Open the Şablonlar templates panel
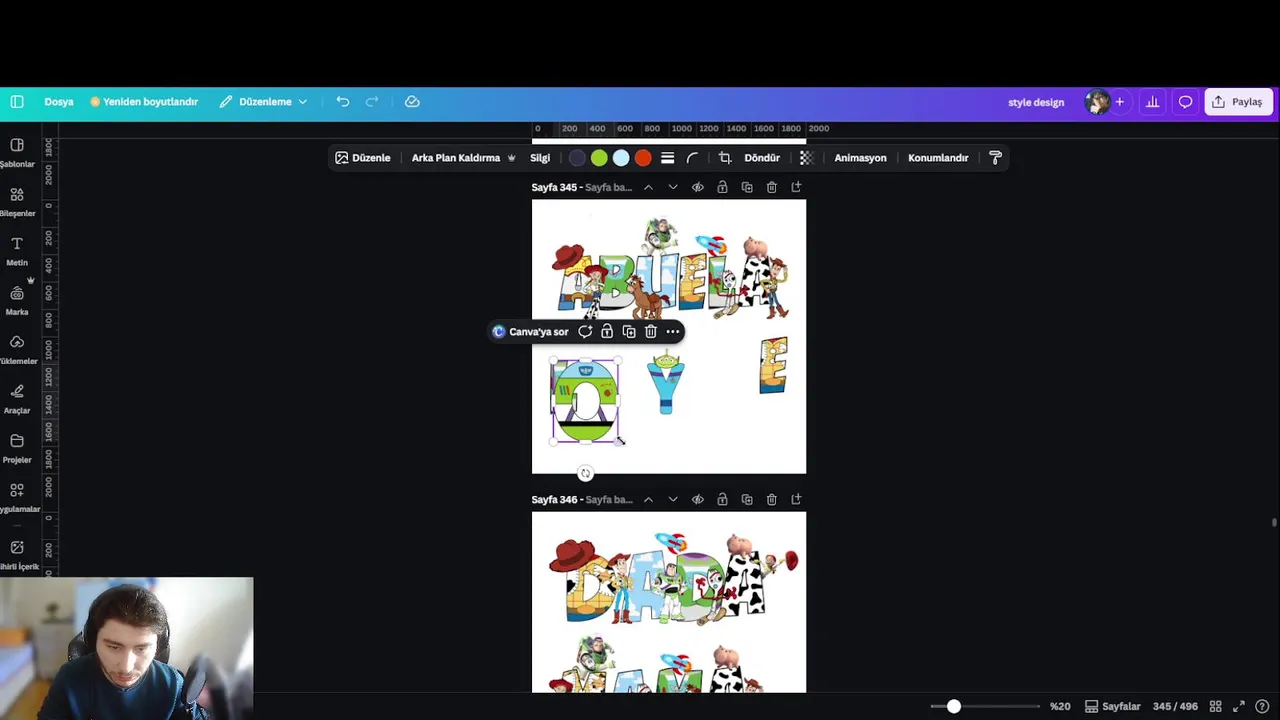Image resolution: width=1280 pixels, height=720 pixels. 17,152
